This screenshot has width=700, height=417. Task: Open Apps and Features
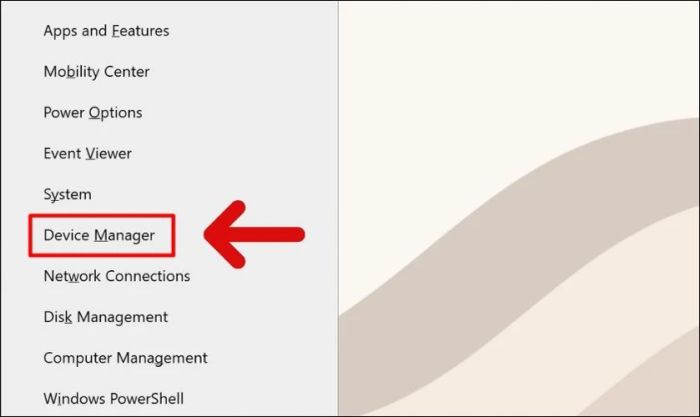pyautogui.click(x=106, y=31)
